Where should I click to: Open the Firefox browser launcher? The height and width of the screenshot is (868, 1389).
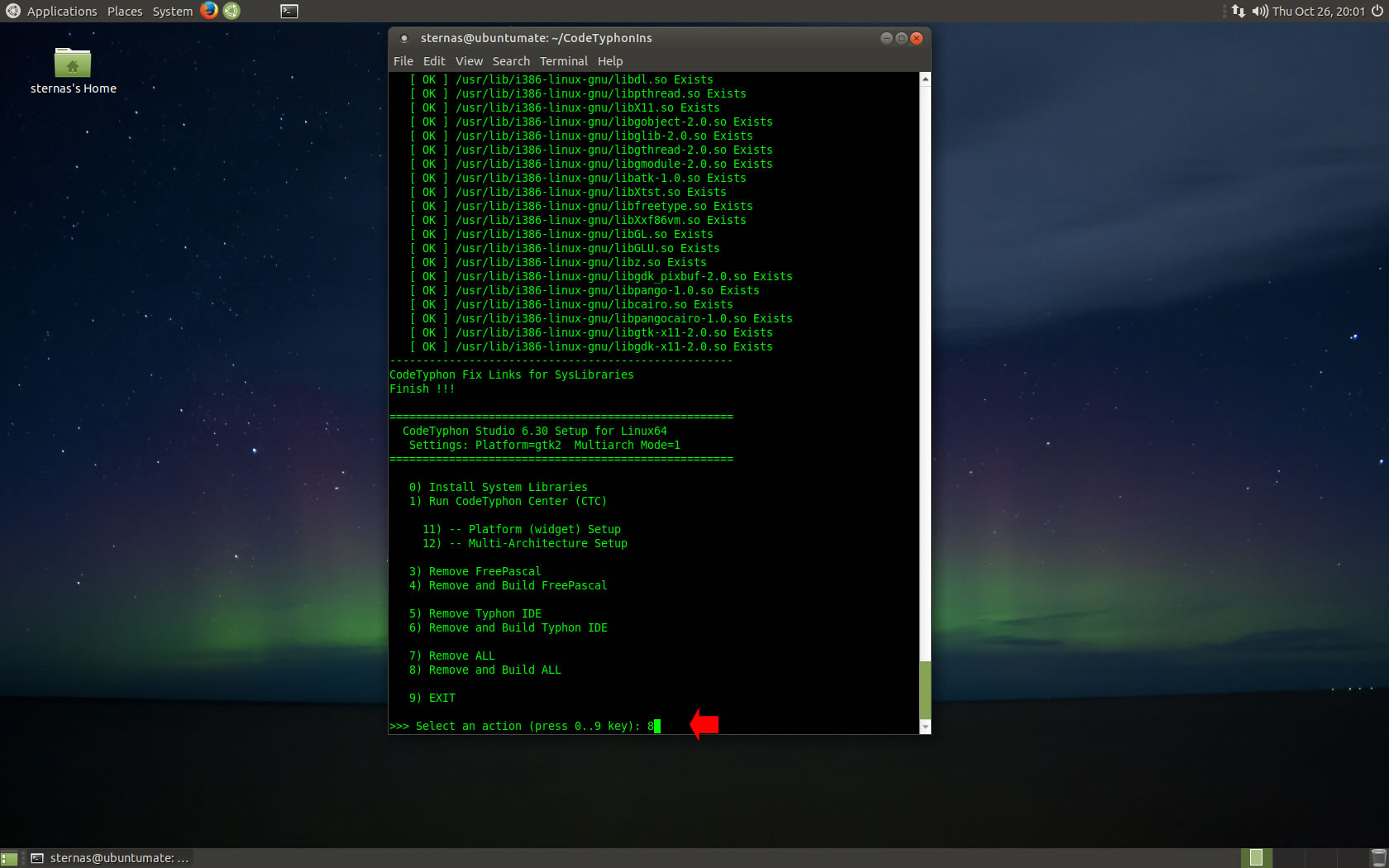coord(209,11)
